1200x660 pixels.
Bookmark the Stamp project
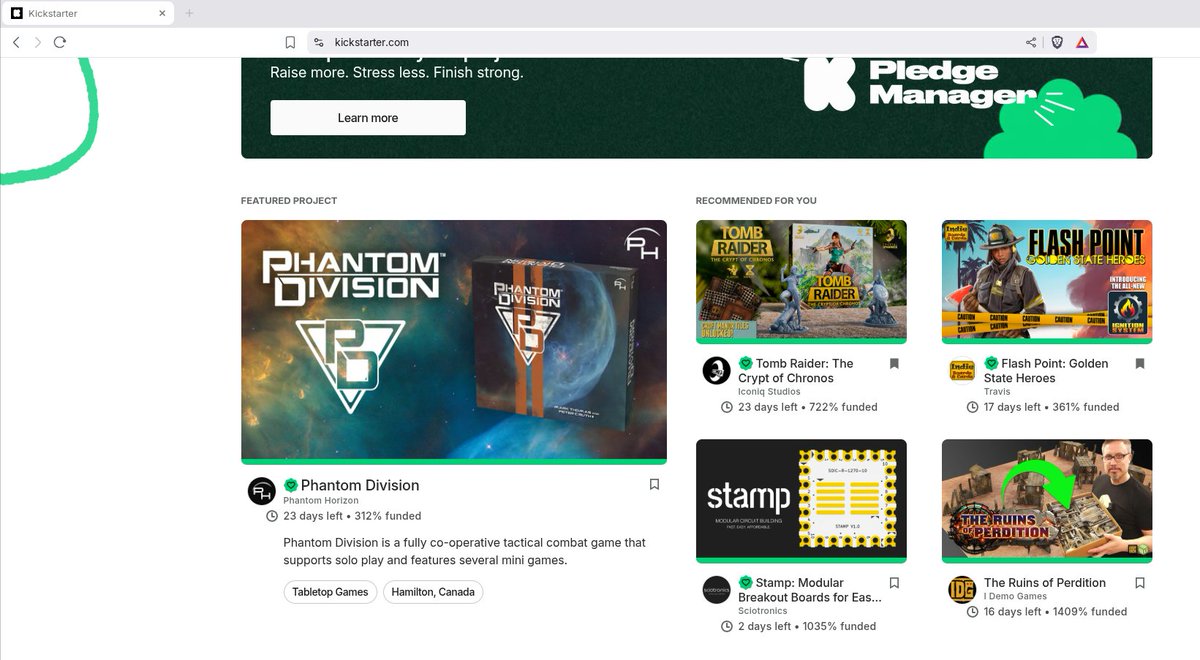[894, 583]
